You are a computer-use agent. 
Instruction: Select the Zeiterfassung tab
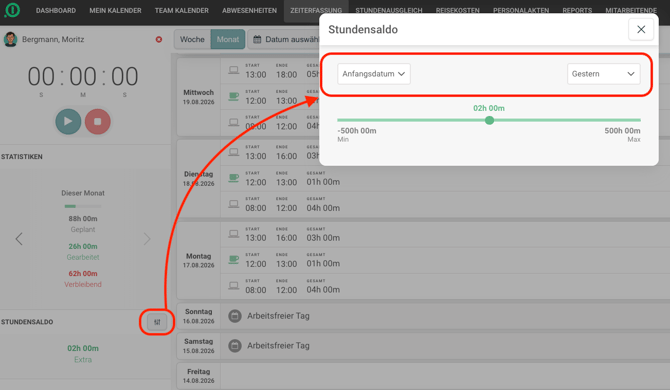pyautogui.click(x=316, y=10)
